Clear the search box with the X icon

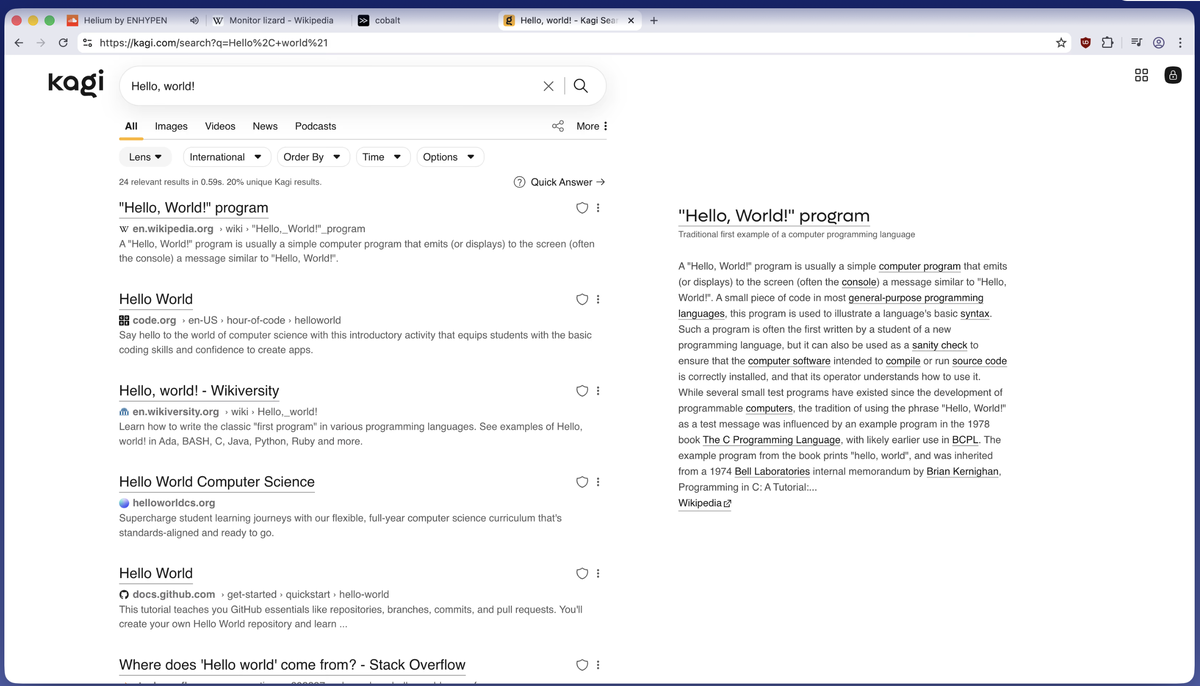point(548,86)
